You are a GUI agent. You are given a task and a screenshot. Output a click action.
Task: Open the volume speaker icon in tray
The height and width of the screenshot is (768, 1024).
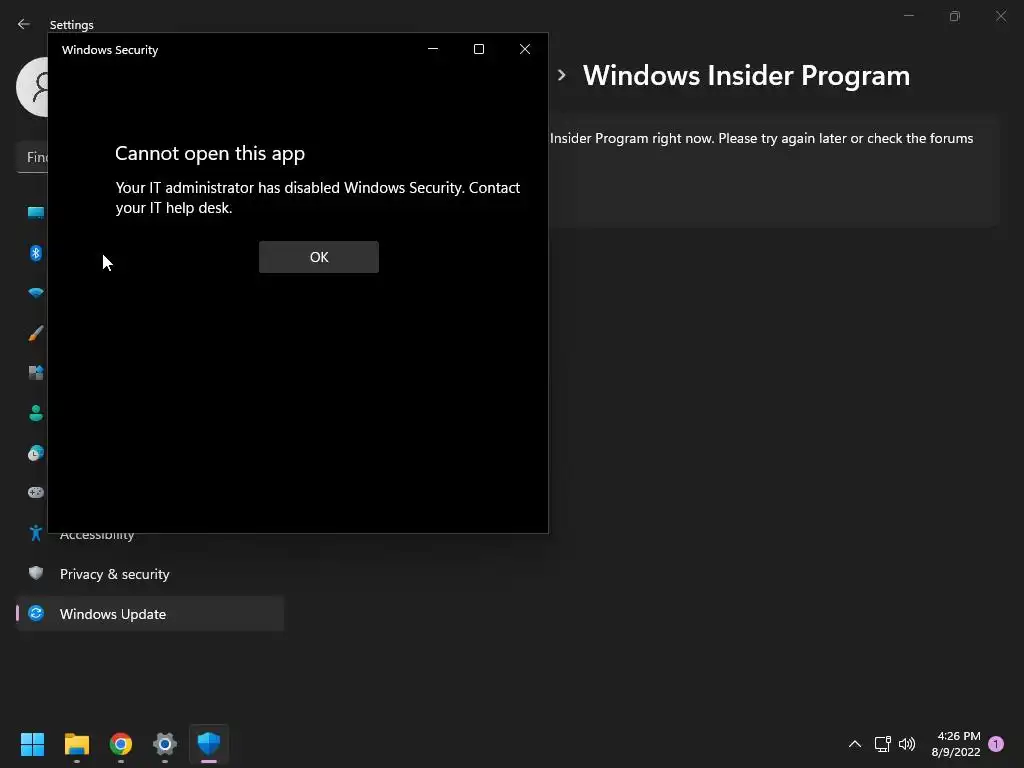coord(907,744)
